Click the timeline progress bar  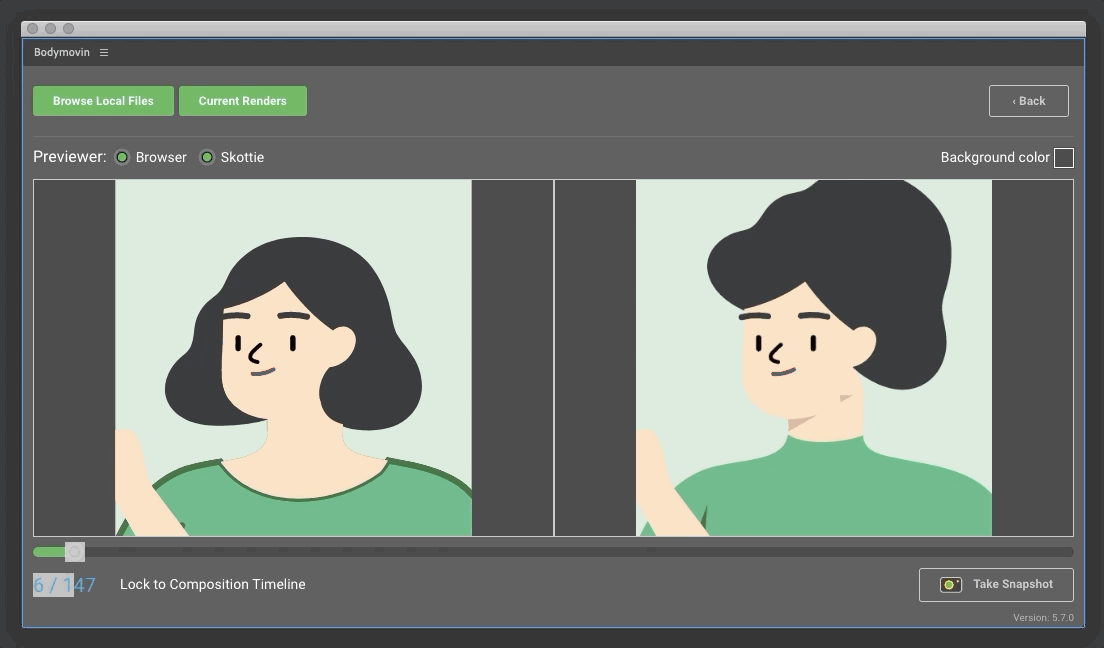pyautogui.click(x=550, y=551)
